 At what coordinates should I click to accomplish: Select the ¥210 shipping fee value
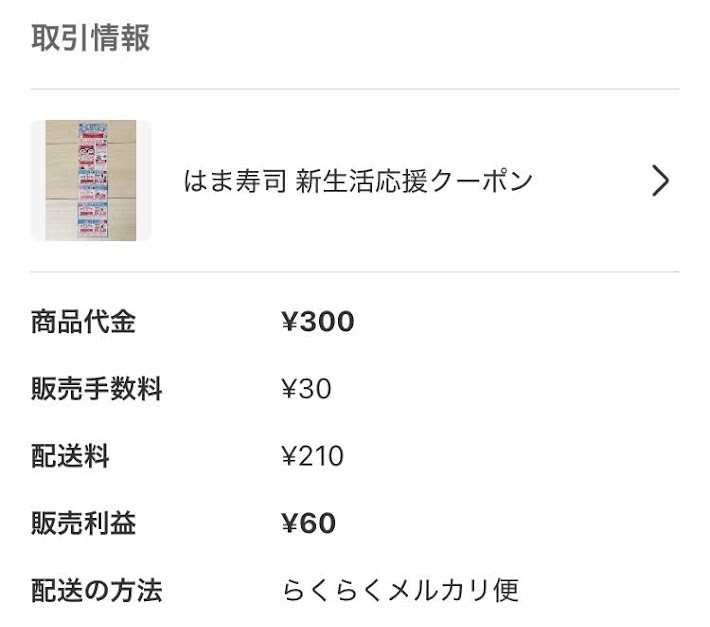pos(312,456)
